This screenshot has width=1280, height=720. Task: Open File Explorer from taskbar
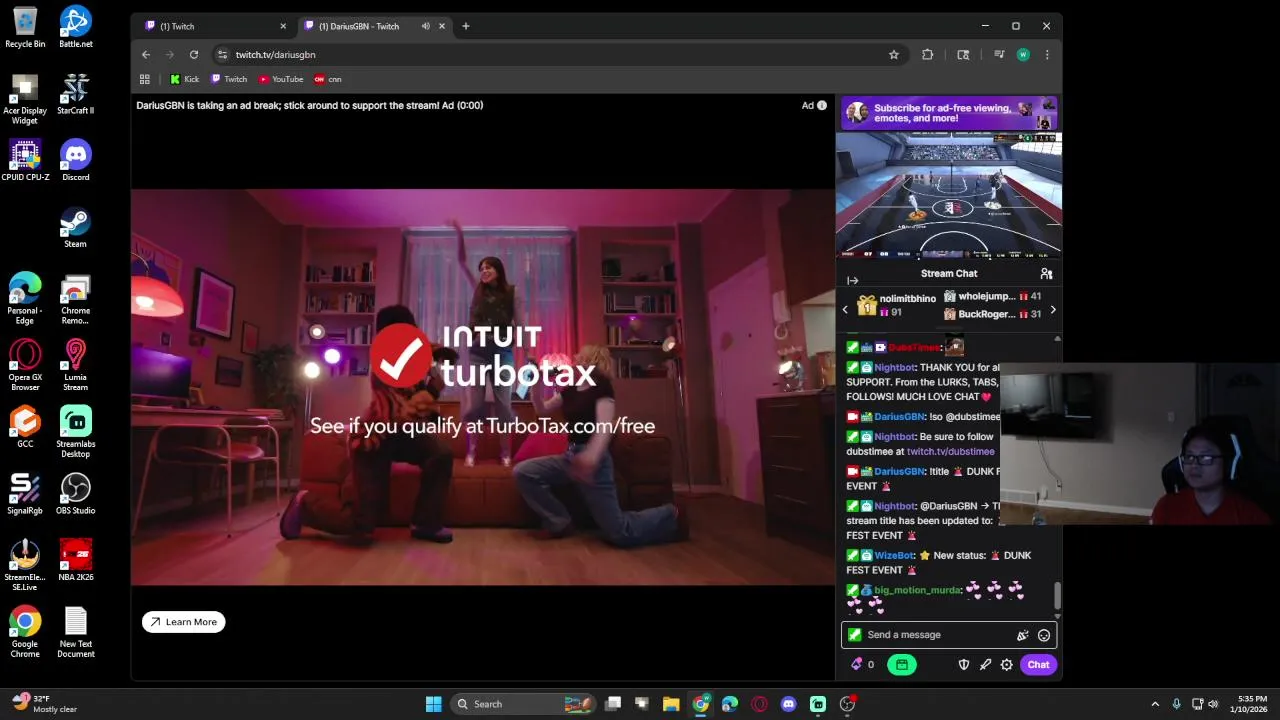(671, 704)
